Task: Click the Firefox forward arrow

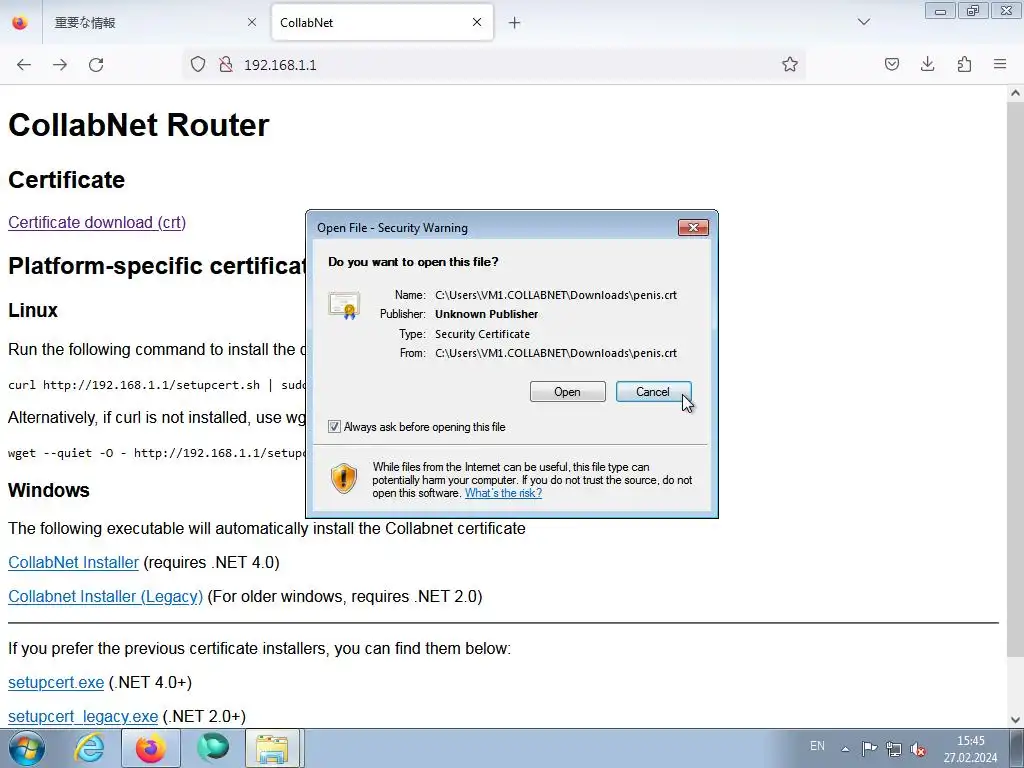Action: (x=60, y=65)
